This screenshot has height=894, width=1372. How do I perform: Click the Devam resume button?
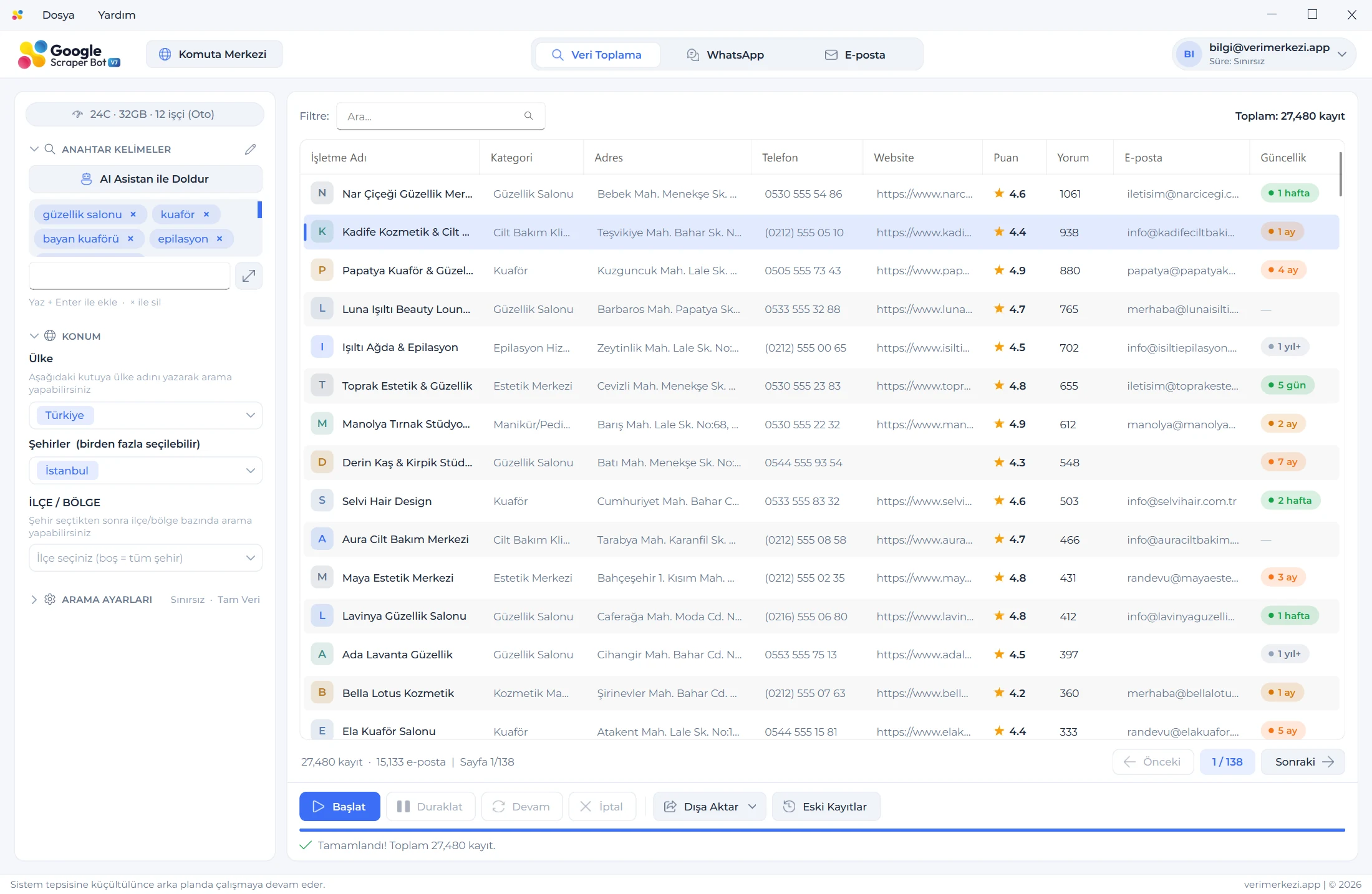coord(521,807)
